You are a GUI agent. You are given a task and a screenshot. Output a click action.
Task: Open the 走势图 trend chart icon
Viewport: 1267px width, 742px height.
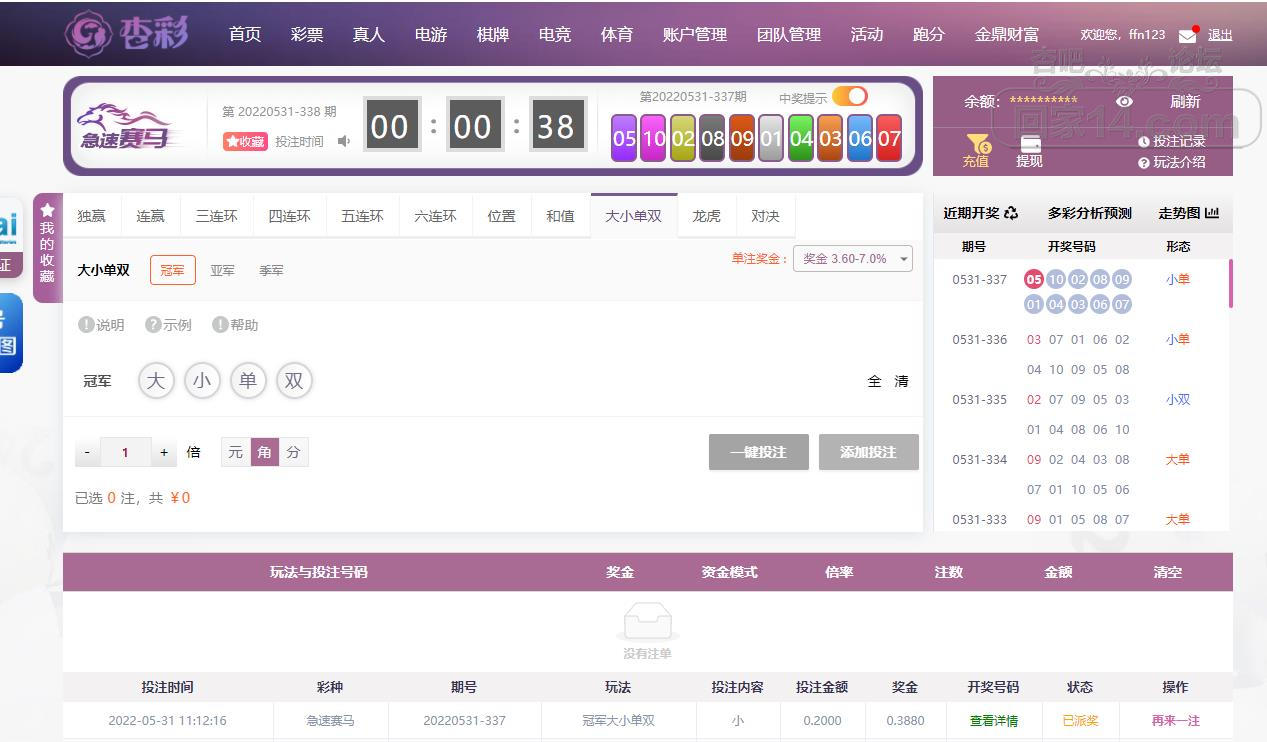(1212, 213)
